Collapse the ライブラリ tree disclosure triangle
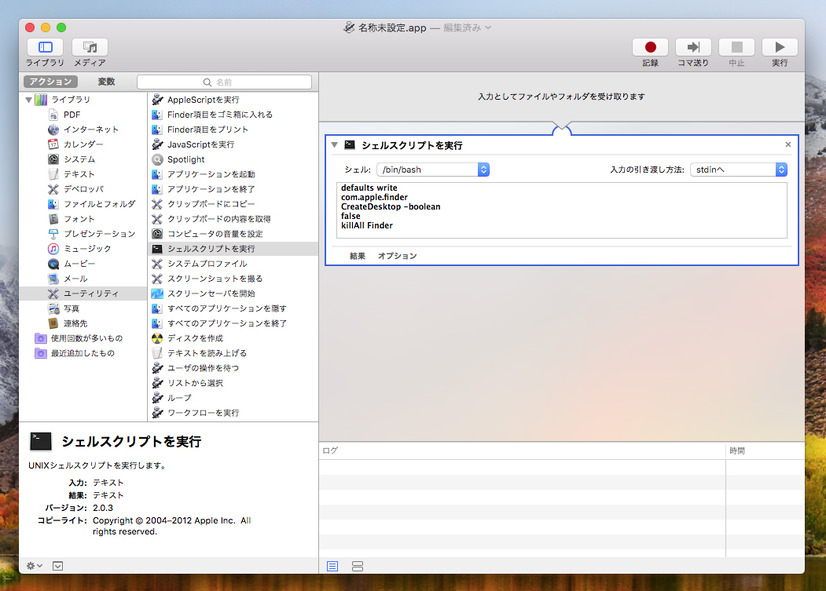The image size is (826, 591). coord(28,100)
